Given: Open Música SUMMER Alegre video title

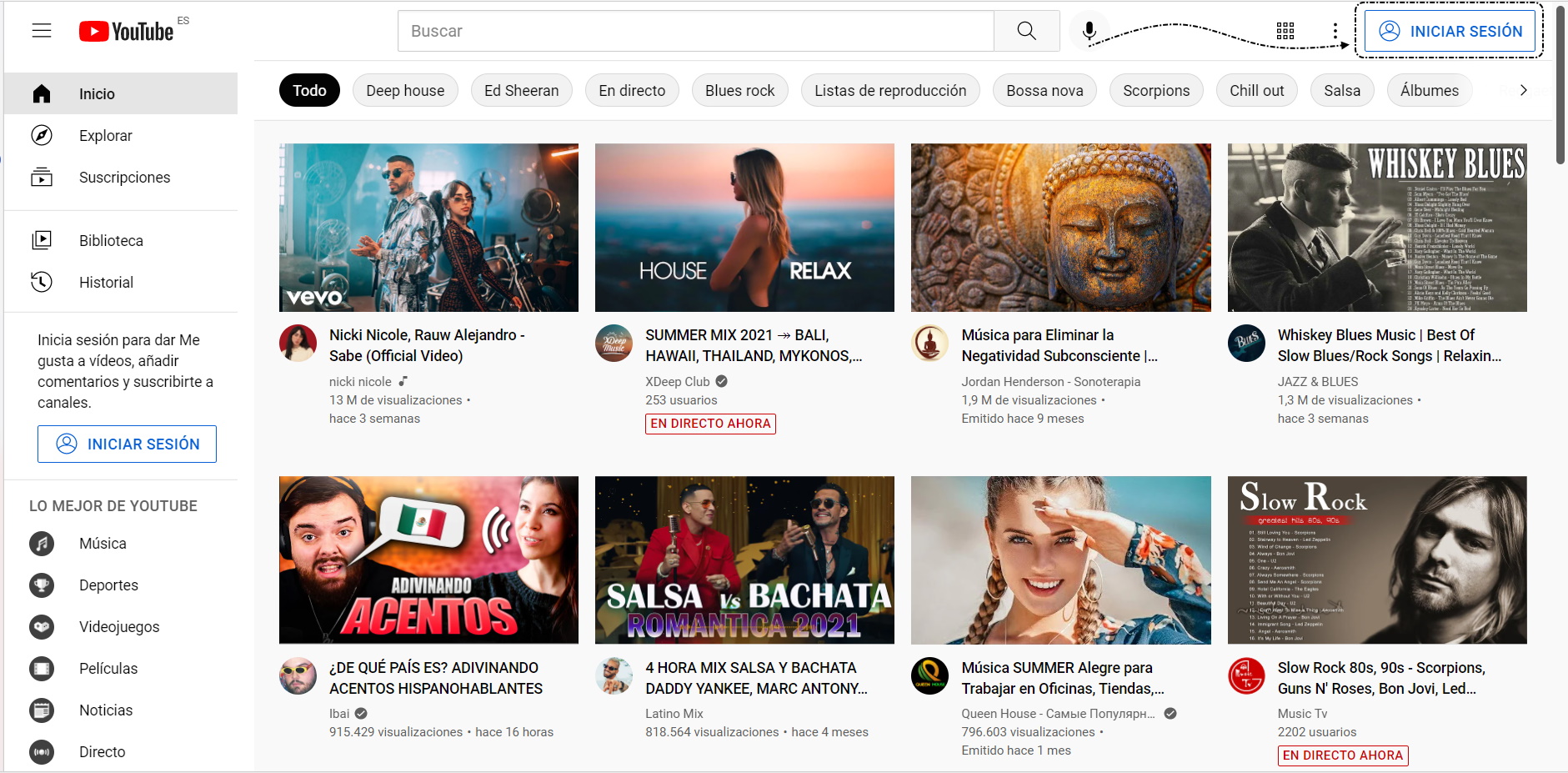Looking at the screenshot, I should [1063, 678].
